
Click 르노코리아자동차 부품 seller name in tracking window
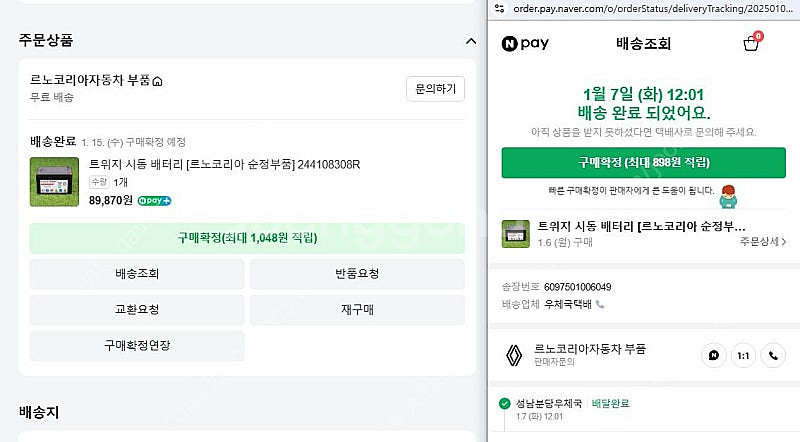pos(590,349)
